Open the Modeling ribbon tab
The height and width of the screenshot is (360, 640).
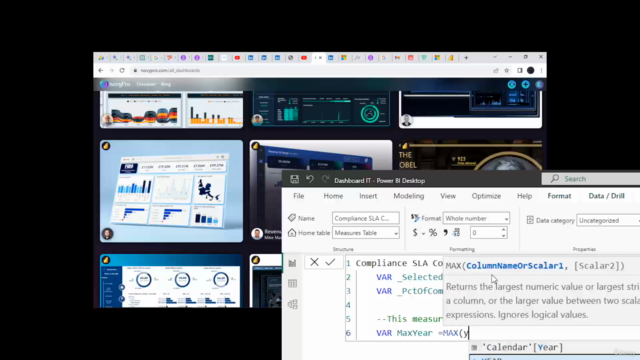[x=409, y=196]
